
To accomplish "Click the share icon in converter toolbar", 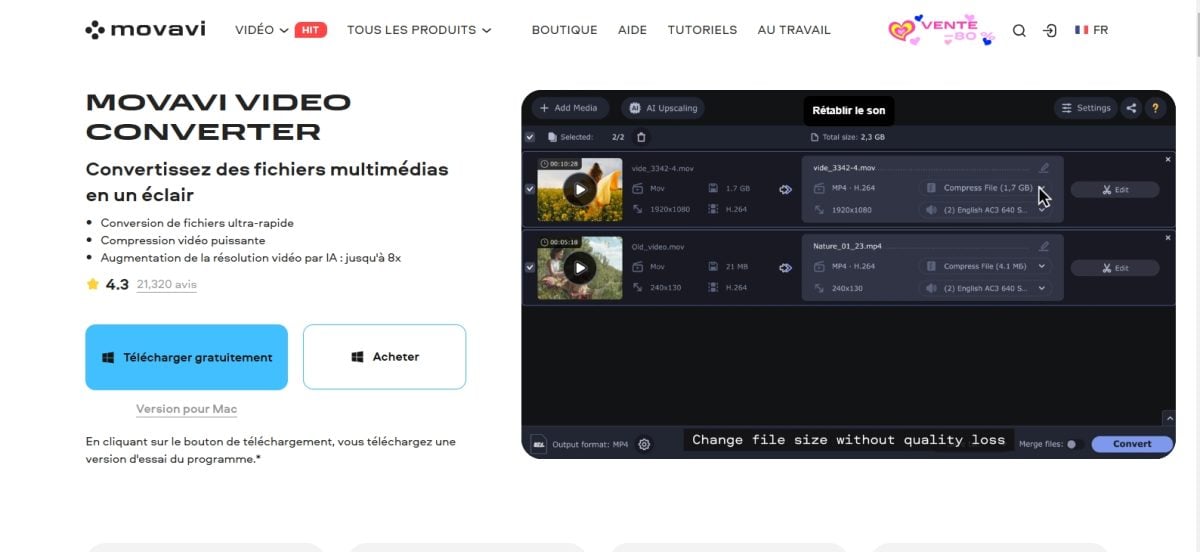I will (1131, 108).
